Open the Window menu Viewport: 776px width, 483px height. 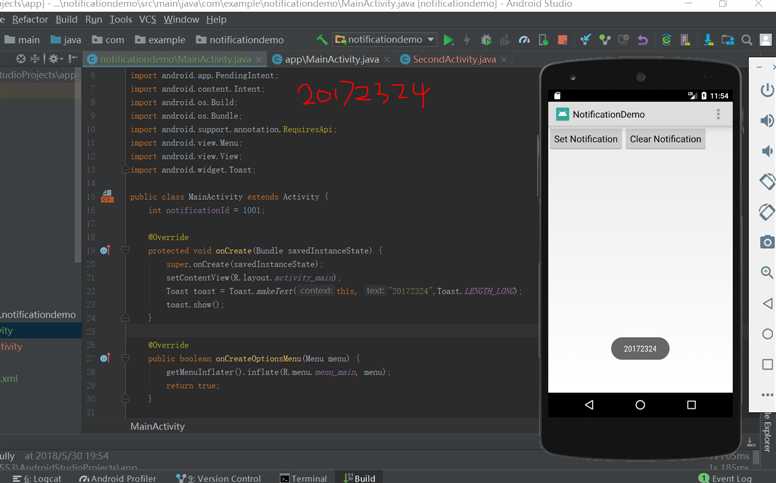(181, 19)
